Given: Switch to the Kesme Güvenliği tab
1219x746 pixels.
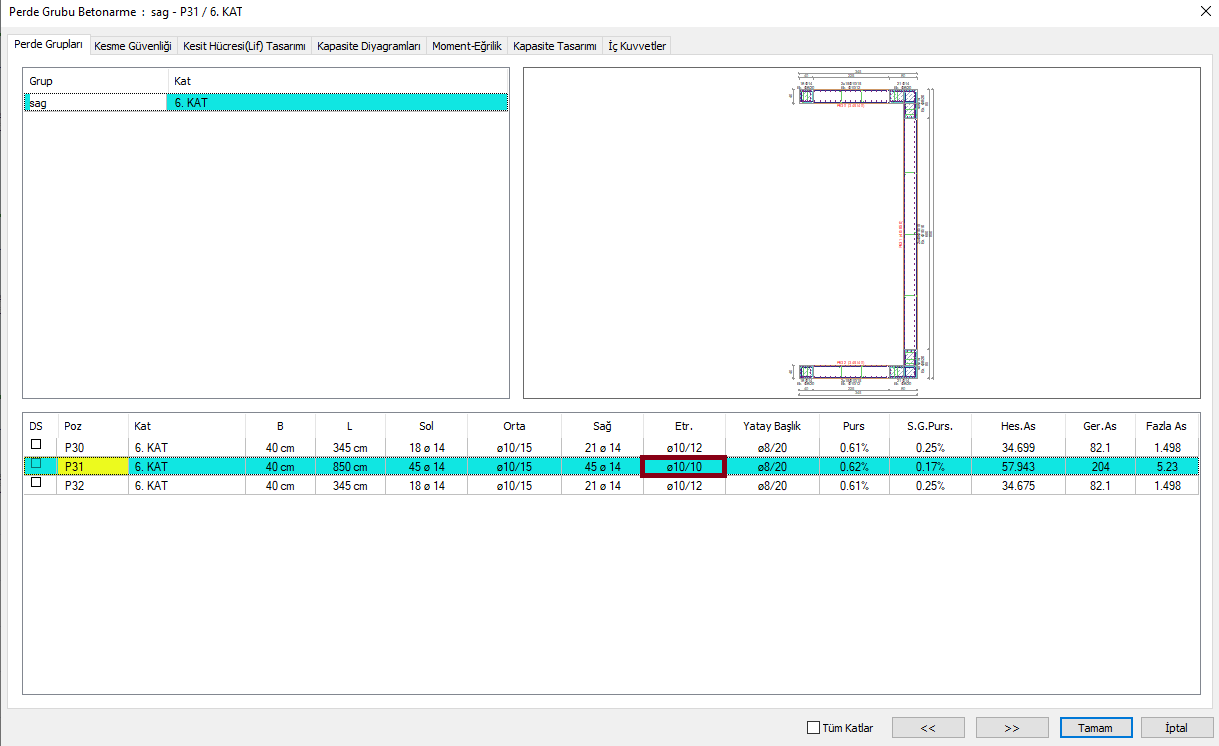Looking at the screenshot, I should coord(133,46).
